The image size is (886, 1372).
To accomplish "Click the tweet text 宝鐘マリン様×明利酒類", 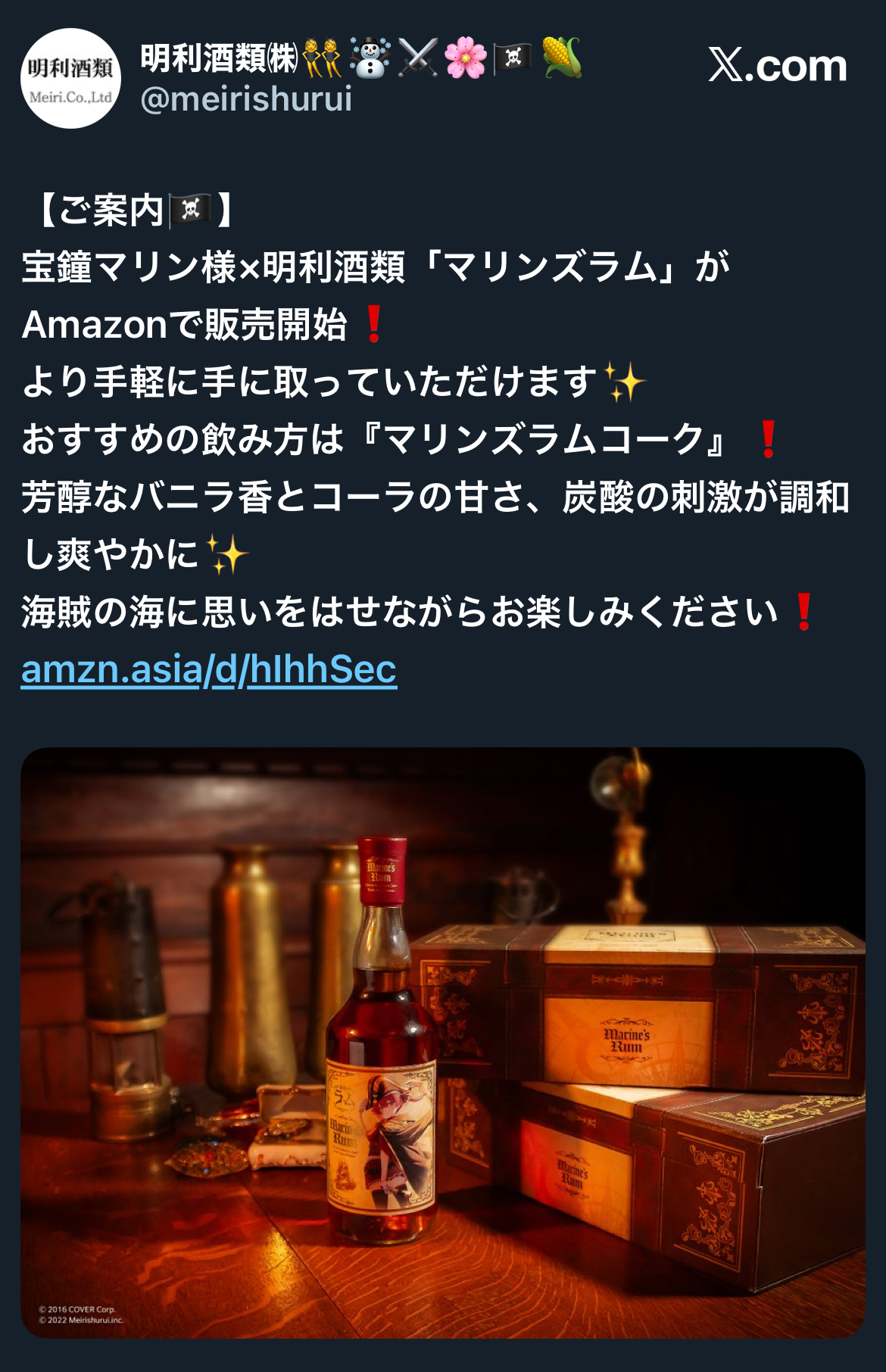I will 214,267.
